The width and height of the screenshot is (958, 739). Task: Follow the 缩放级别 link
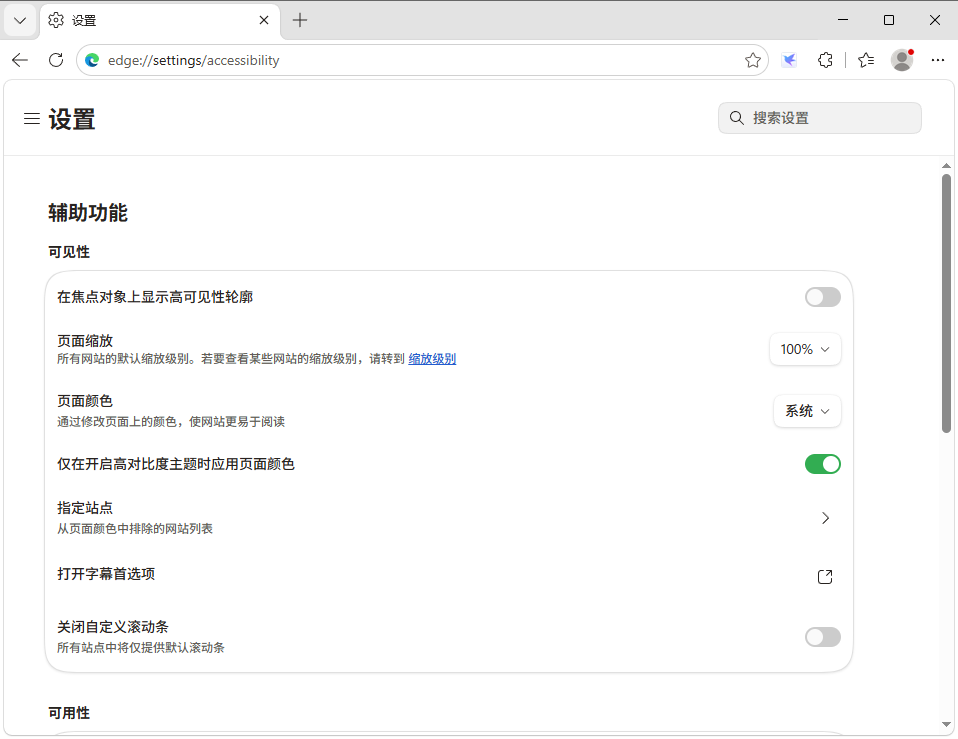[x=432, y=359]
